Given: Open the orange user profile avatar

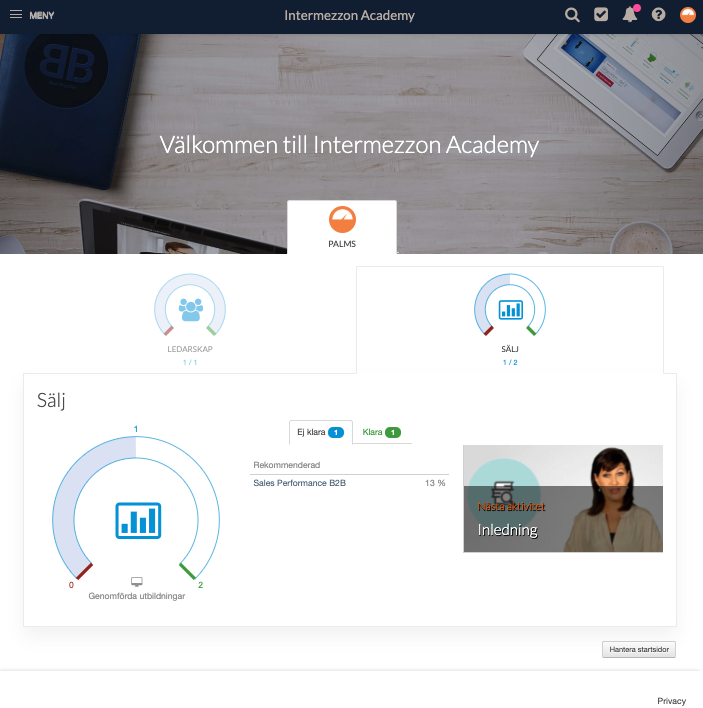Looking at the screenshot, I should pyautogui.click(x=688, y=15).
